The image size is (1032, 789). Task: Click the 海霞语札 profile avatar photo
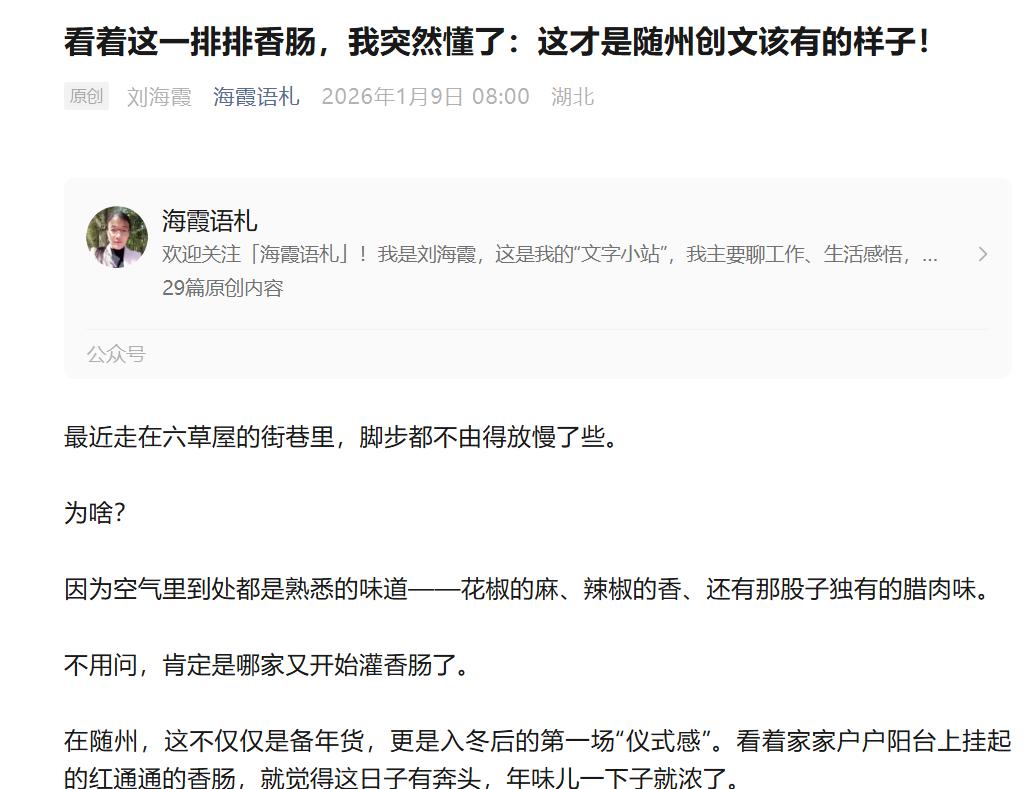coord(117,237)
